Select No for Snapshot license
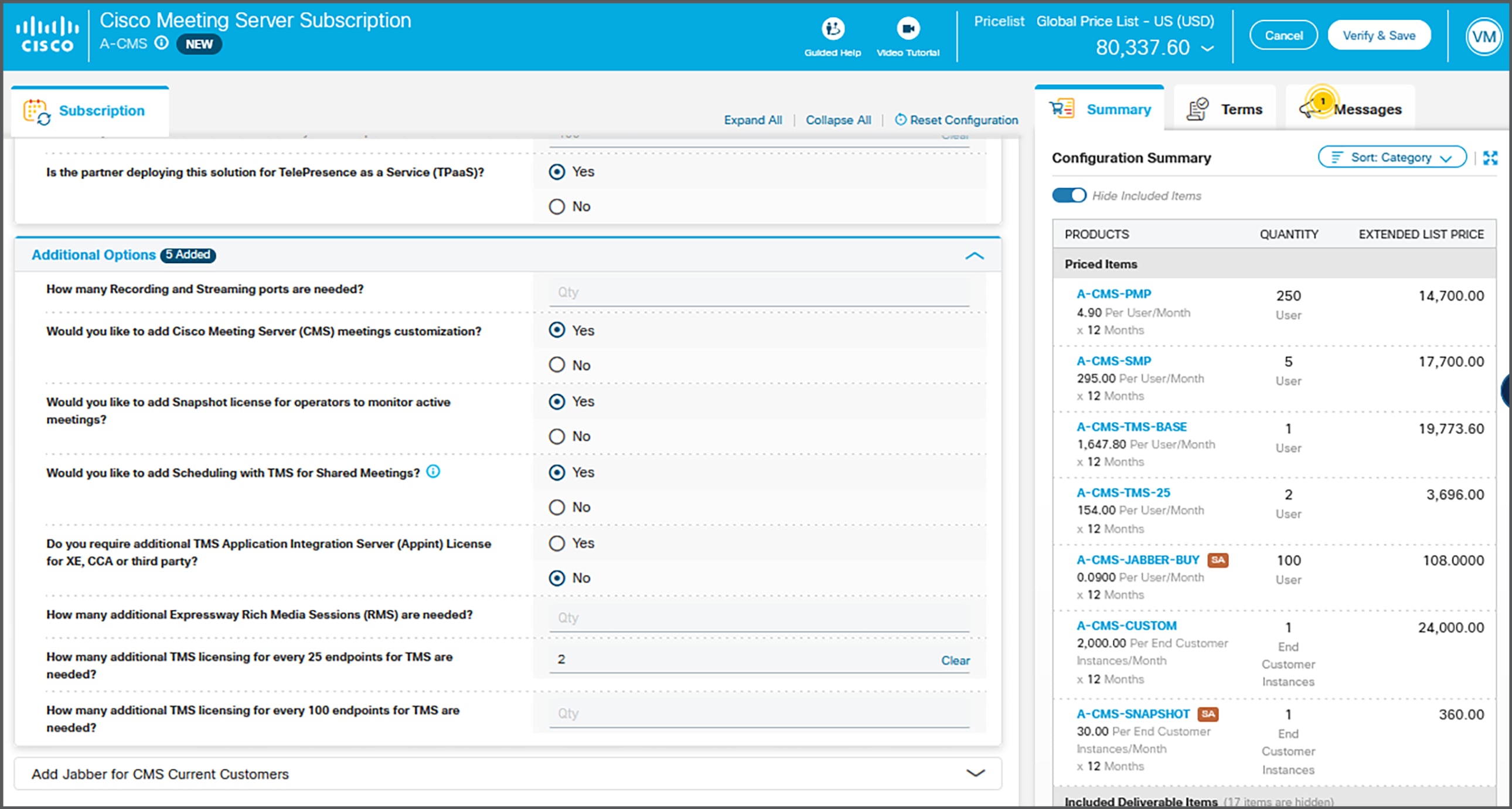 tap(556, 436)
